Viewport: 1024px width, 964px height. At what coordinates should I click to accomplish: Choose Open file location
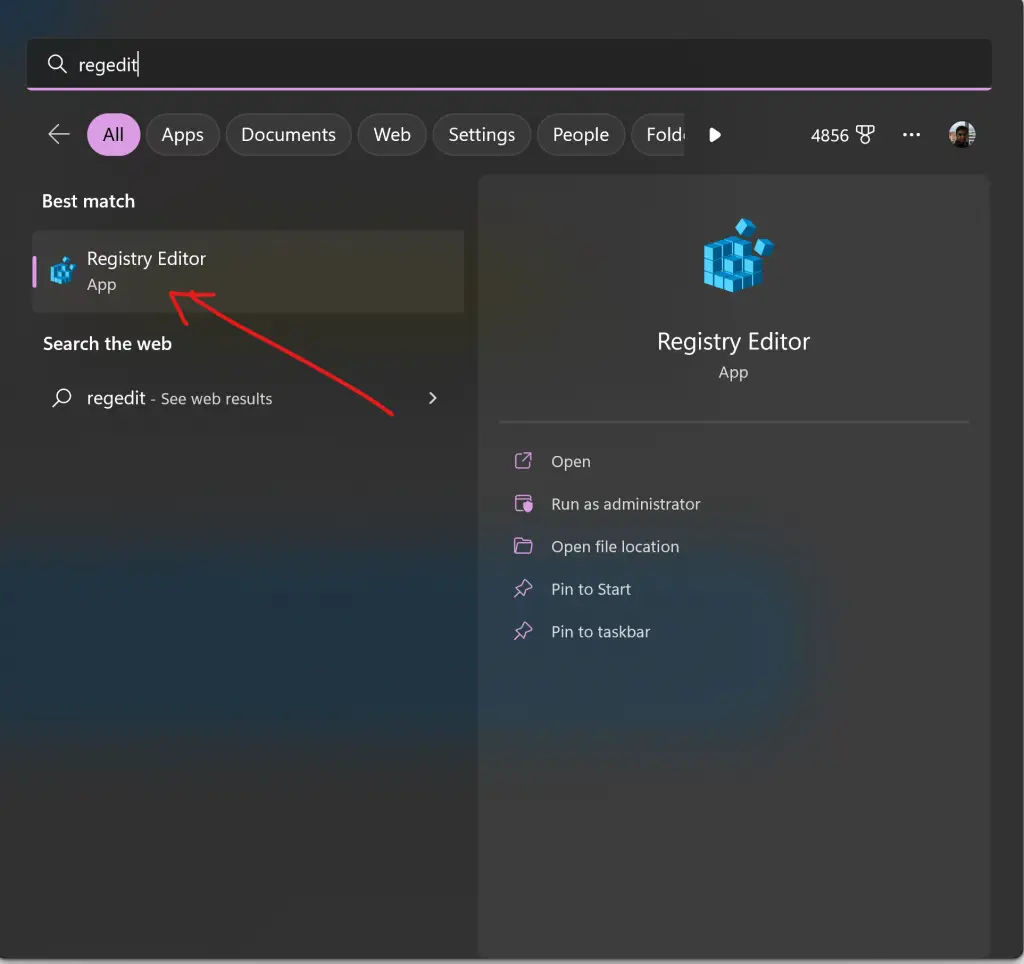click(615, 547)
